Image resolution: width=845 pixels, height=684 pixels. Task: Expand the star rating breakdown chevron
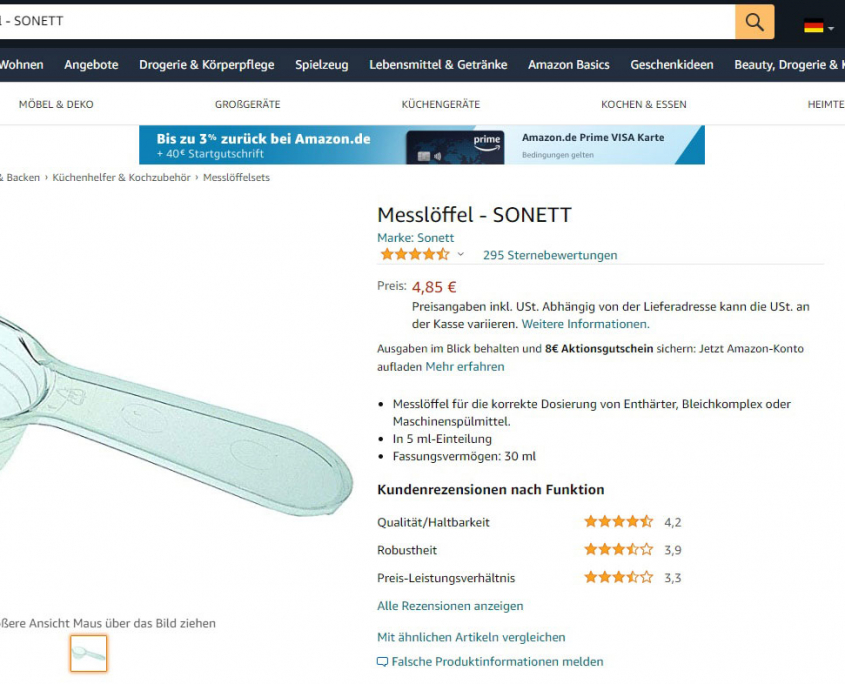click(x=461, y=254)
